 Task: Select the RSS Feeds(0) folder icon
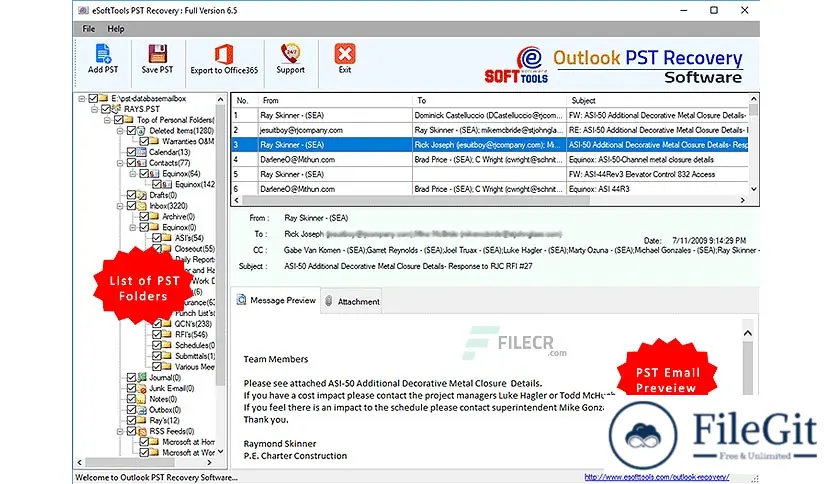click(141, 431)
